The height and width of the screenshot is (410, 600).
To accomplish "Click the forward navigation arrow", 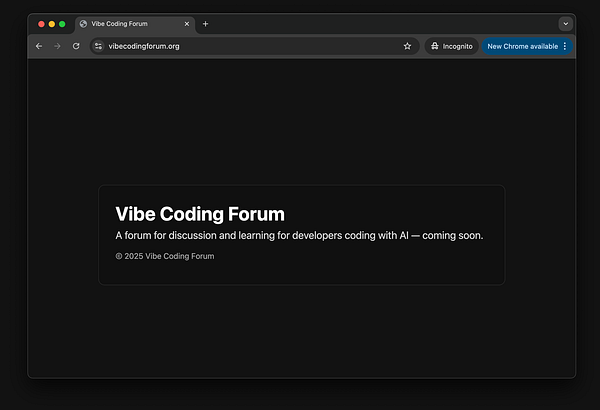I will (x=57, y=46).
